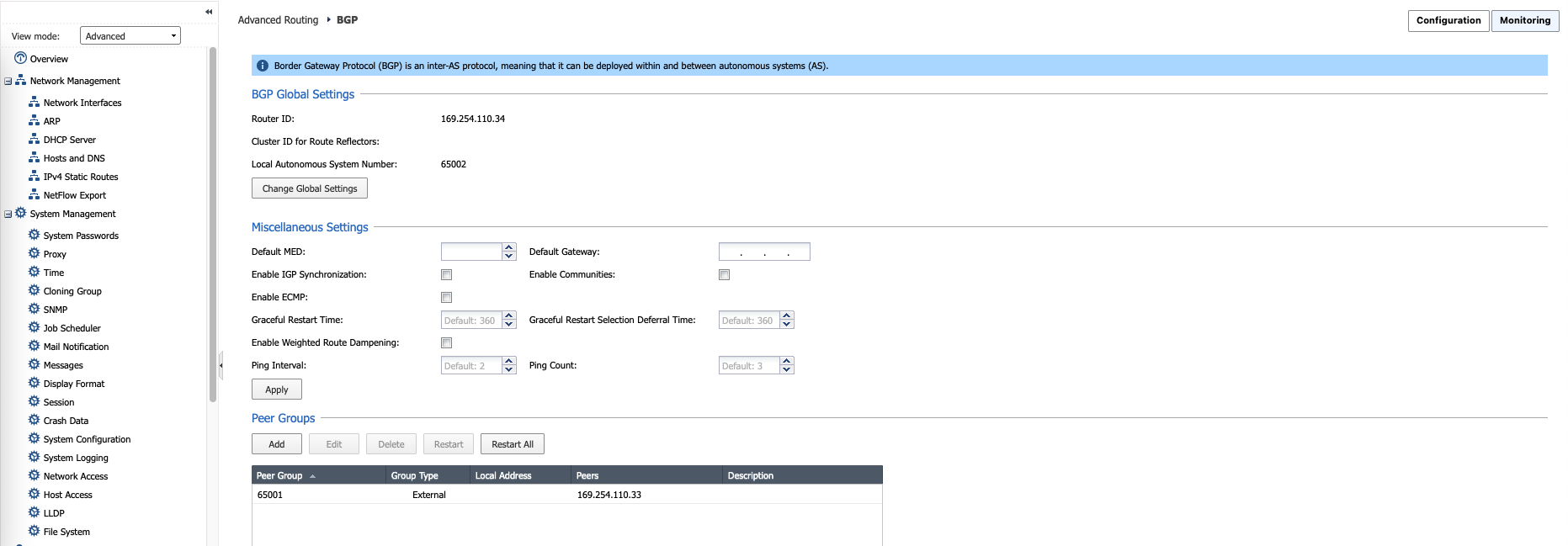Click the SNMP gear icon
The width and height of the screenshot is (1568, 546).
point(34,309)
